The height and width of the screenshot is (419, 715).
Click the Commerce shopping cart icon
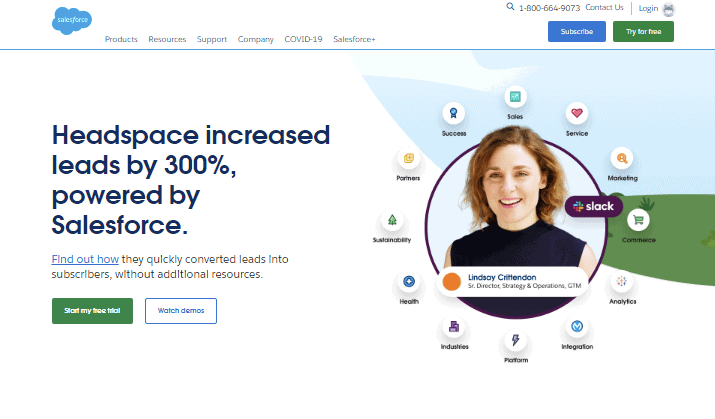(637, 219)
